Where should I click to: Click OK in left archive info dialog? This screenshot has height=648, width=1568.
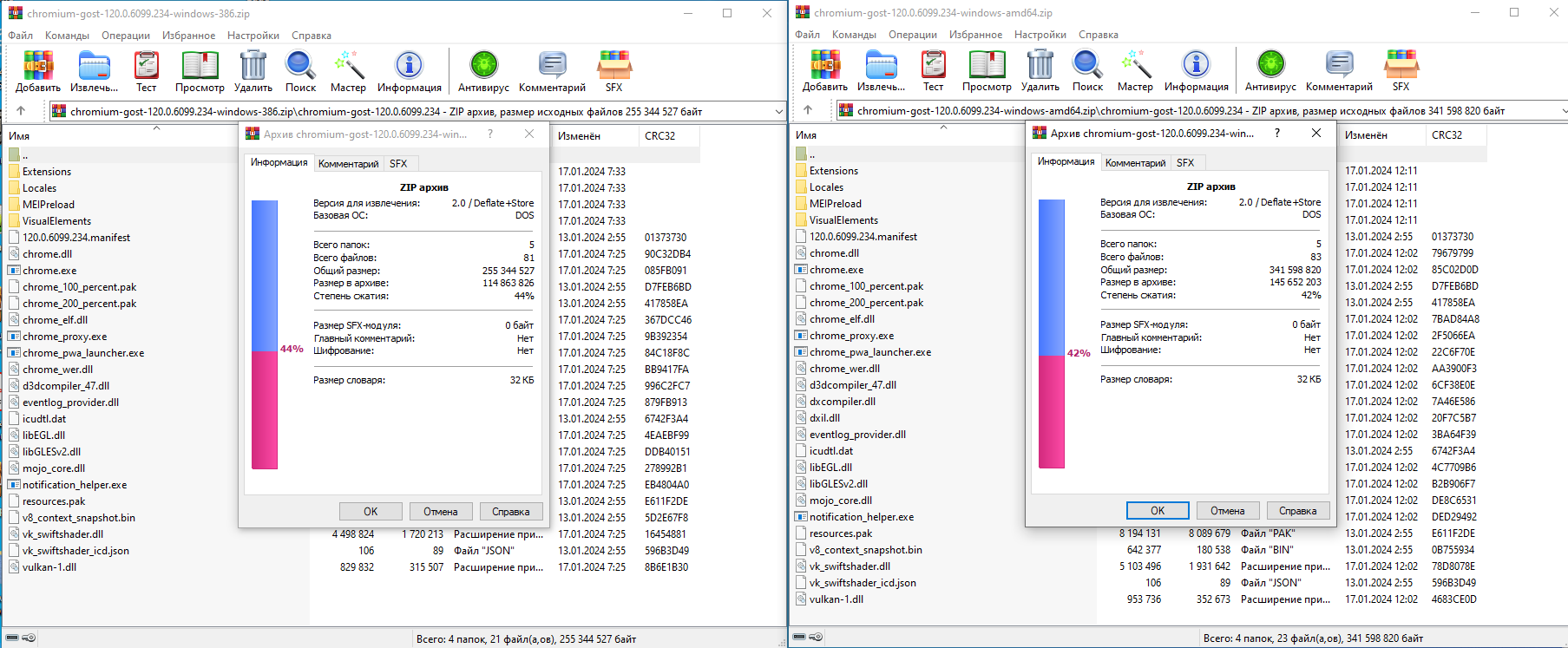371,512
